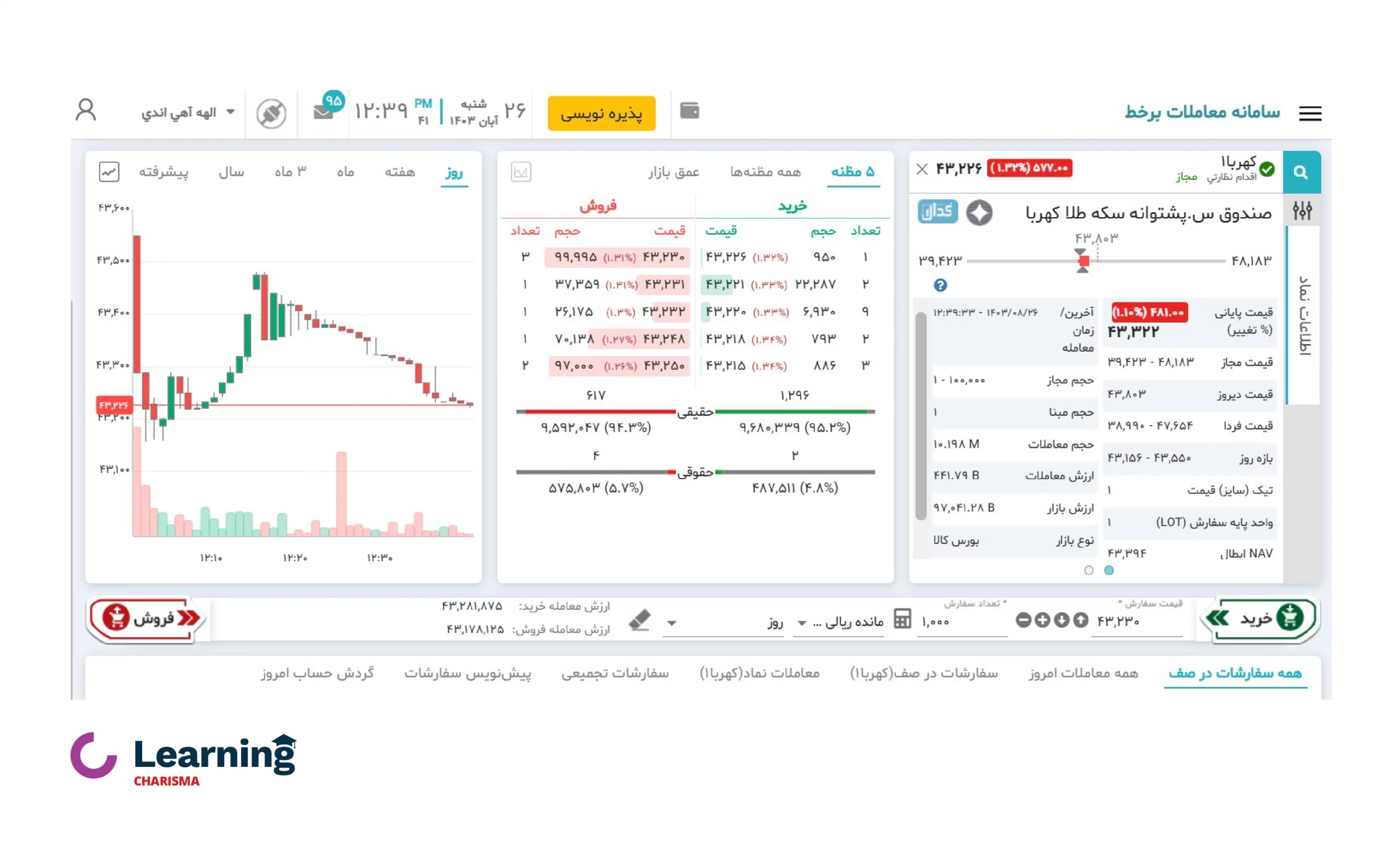The width and height of the screenshot is (1400, 844).
Task: Toggle the NAV display radio button
Action: pyautogui.click(x=1088, y=570)
